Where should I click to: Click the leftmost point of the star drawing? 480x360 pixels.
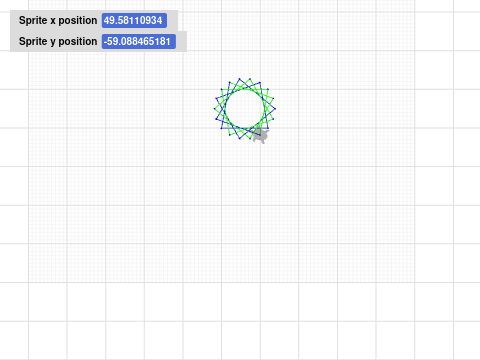click(x=214, y=109)
